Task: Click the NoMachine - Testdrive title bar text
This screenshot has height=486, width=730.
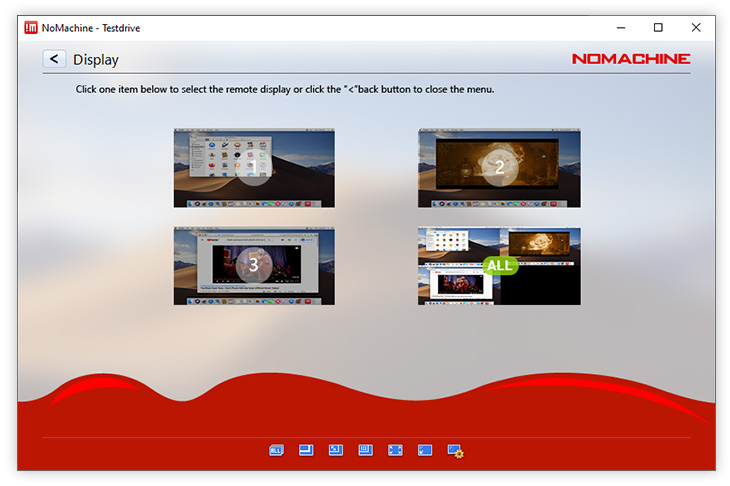Action: (x=91, y=28)
